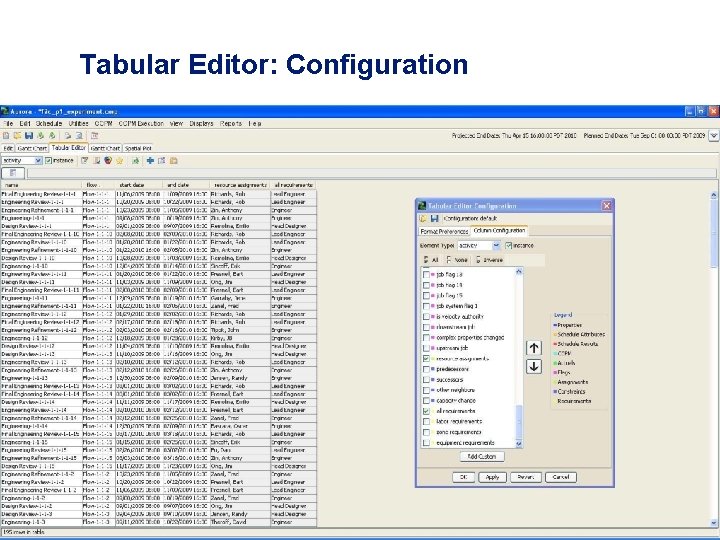The image size is (720, 540).
Task: Check the job system flag 3 checkbox
Action: pyautogui.click(x=426, y=306)
